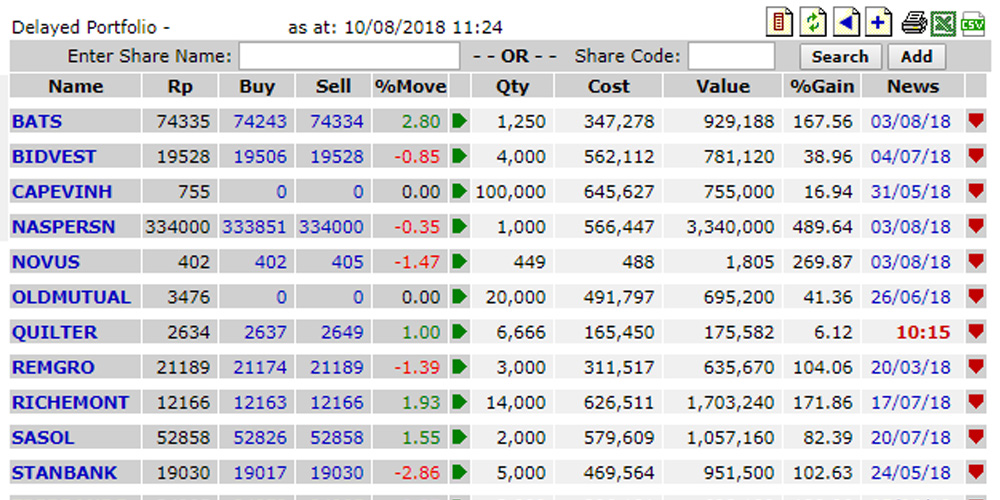Viewport: 1000px width, 500px height.
Task: Open red dropdown arrow for NASPERSN
Action: (x=976, y=227)
